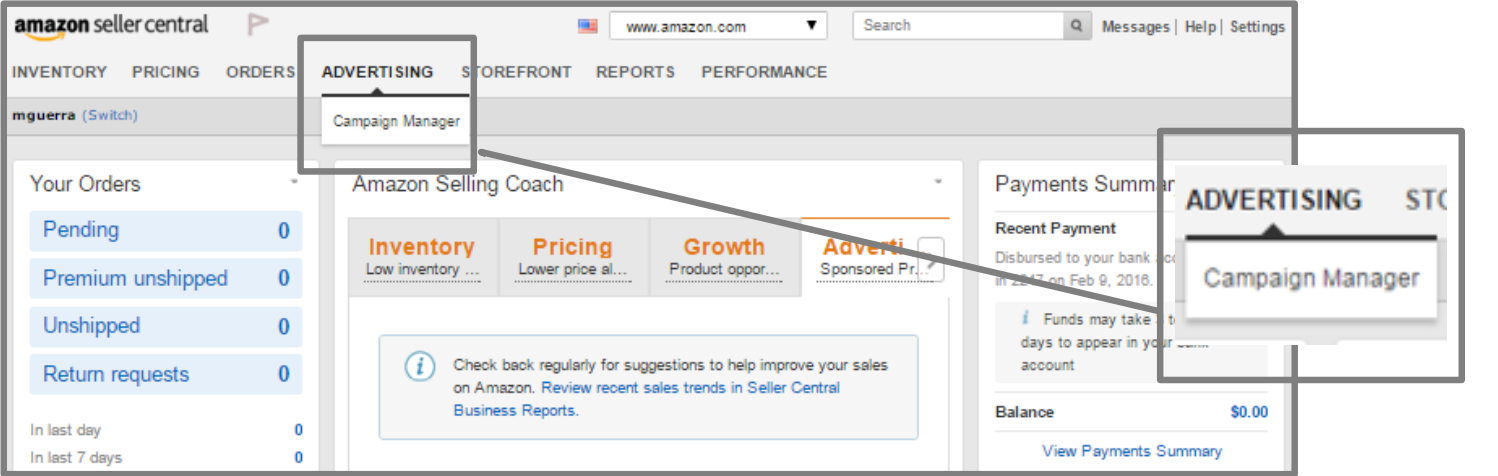Select Campaign Manager from the Advertising menu
1498x476 pixels.
(396, 121)
